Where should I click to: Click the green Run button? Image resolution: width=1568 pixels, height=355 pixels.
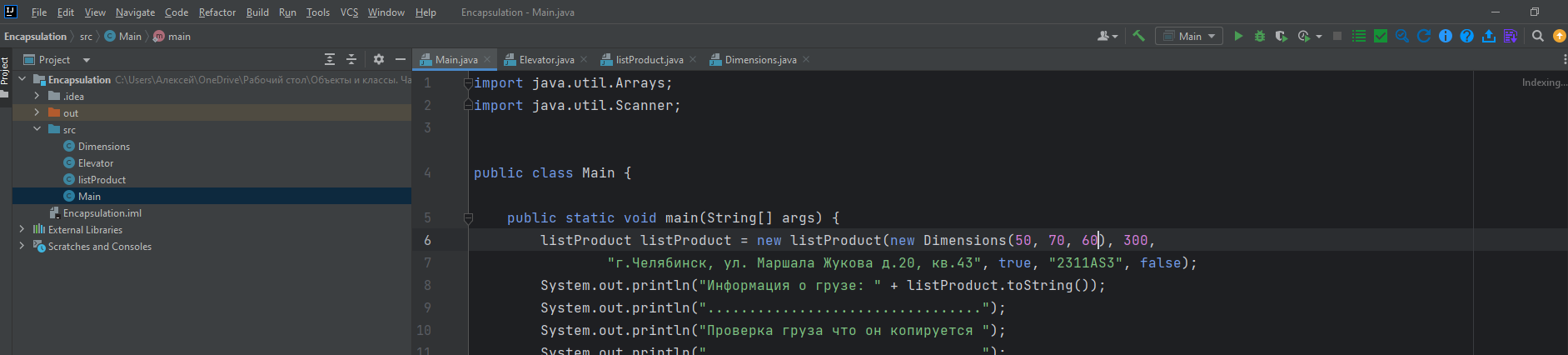[1238, 36]
